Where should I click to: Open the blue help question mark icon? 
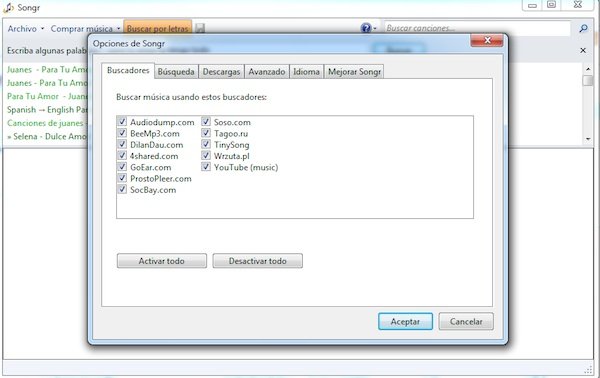coord(365,28)
